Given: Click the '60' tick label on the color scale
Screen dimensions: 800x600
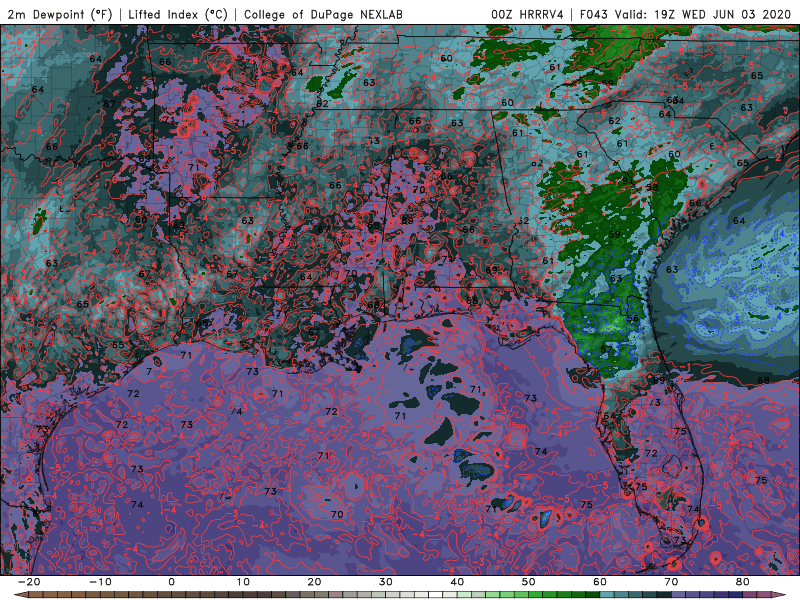Looking at the screenshot, I should 600,582.
